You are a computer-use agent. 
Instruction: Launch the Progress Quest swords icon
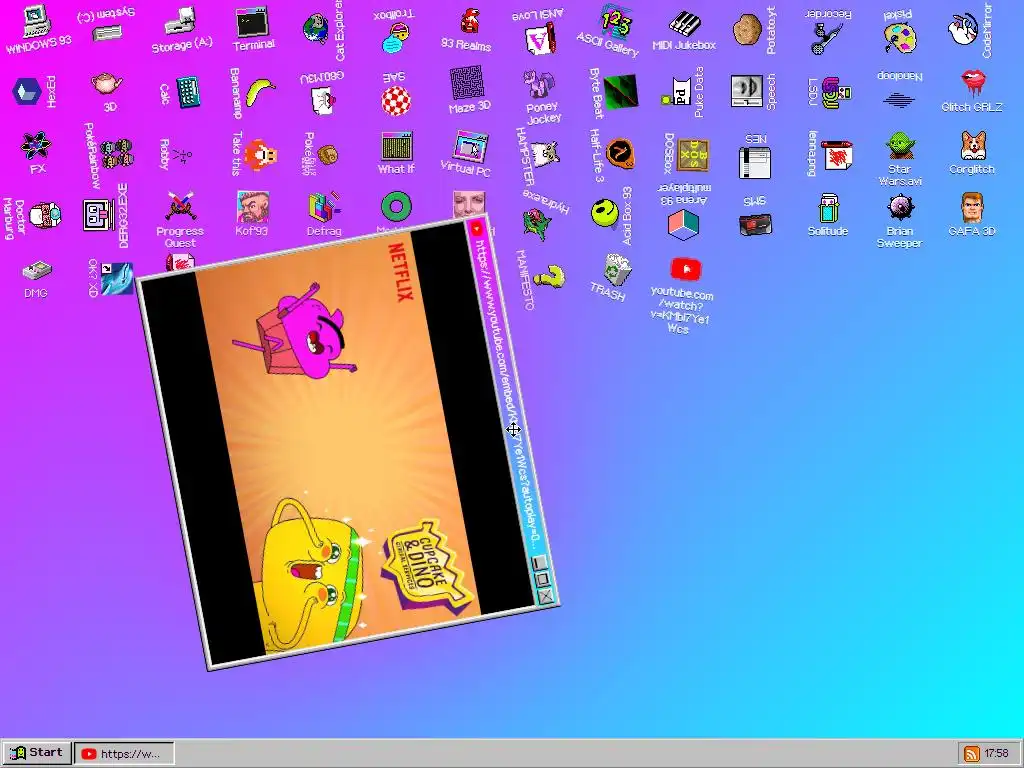click(x=180, y=206)
